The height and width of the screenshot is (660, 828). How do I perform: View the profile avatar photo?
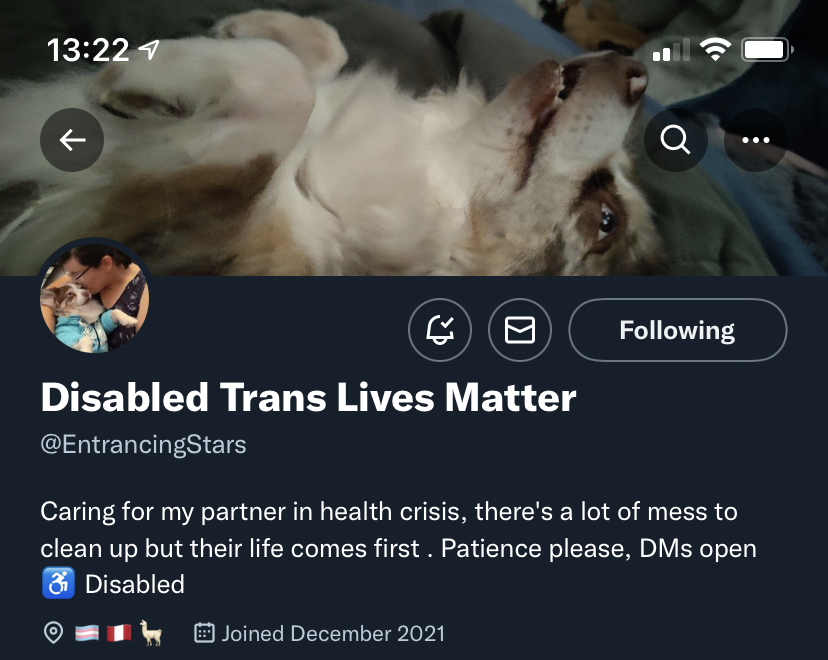pyautogui.click(x=95, y=298)
